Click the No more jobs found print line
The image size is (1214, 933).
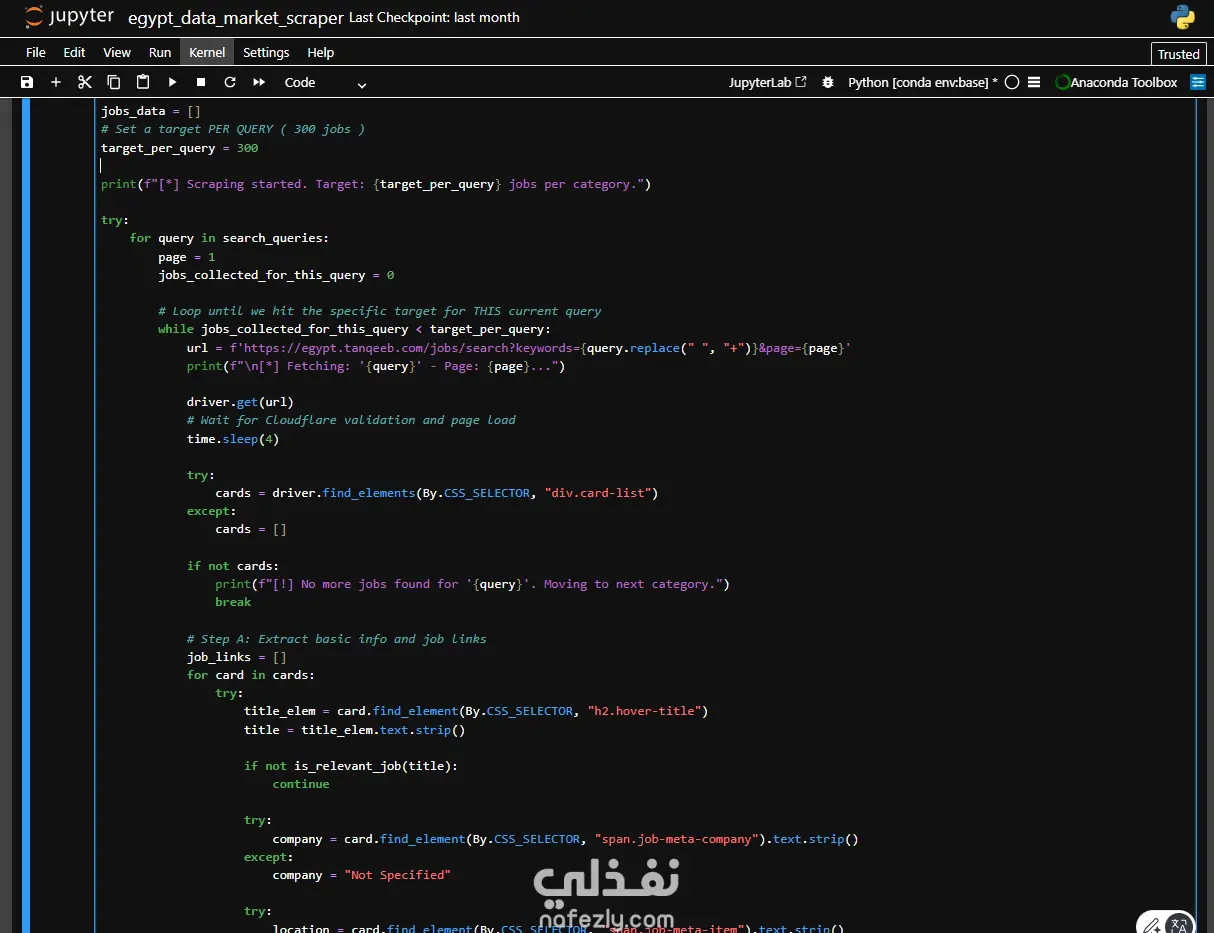coord(472,584)
